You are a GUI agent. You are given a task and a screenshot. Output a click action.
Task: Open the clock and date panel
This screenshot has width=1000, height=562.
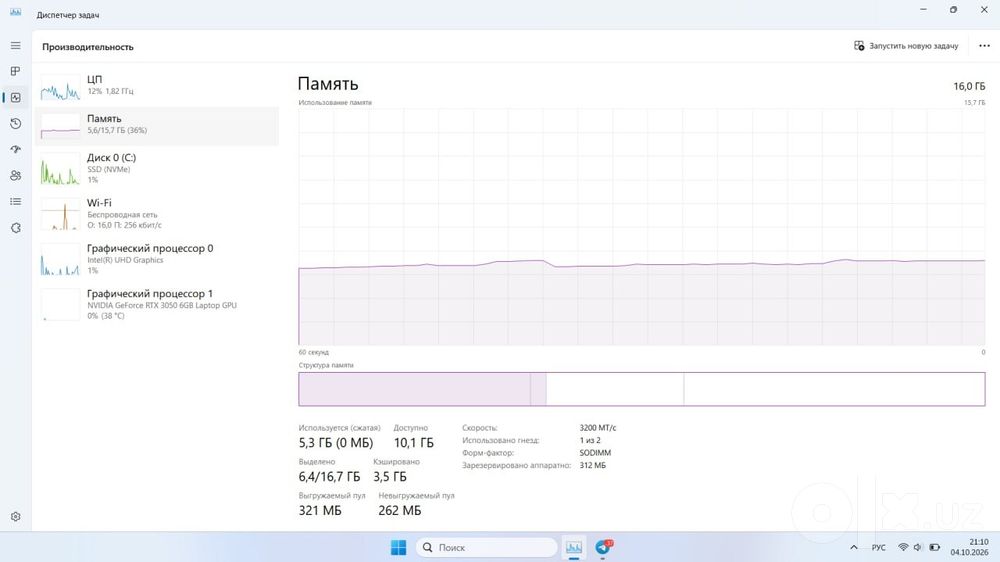[x=969, y=547]
